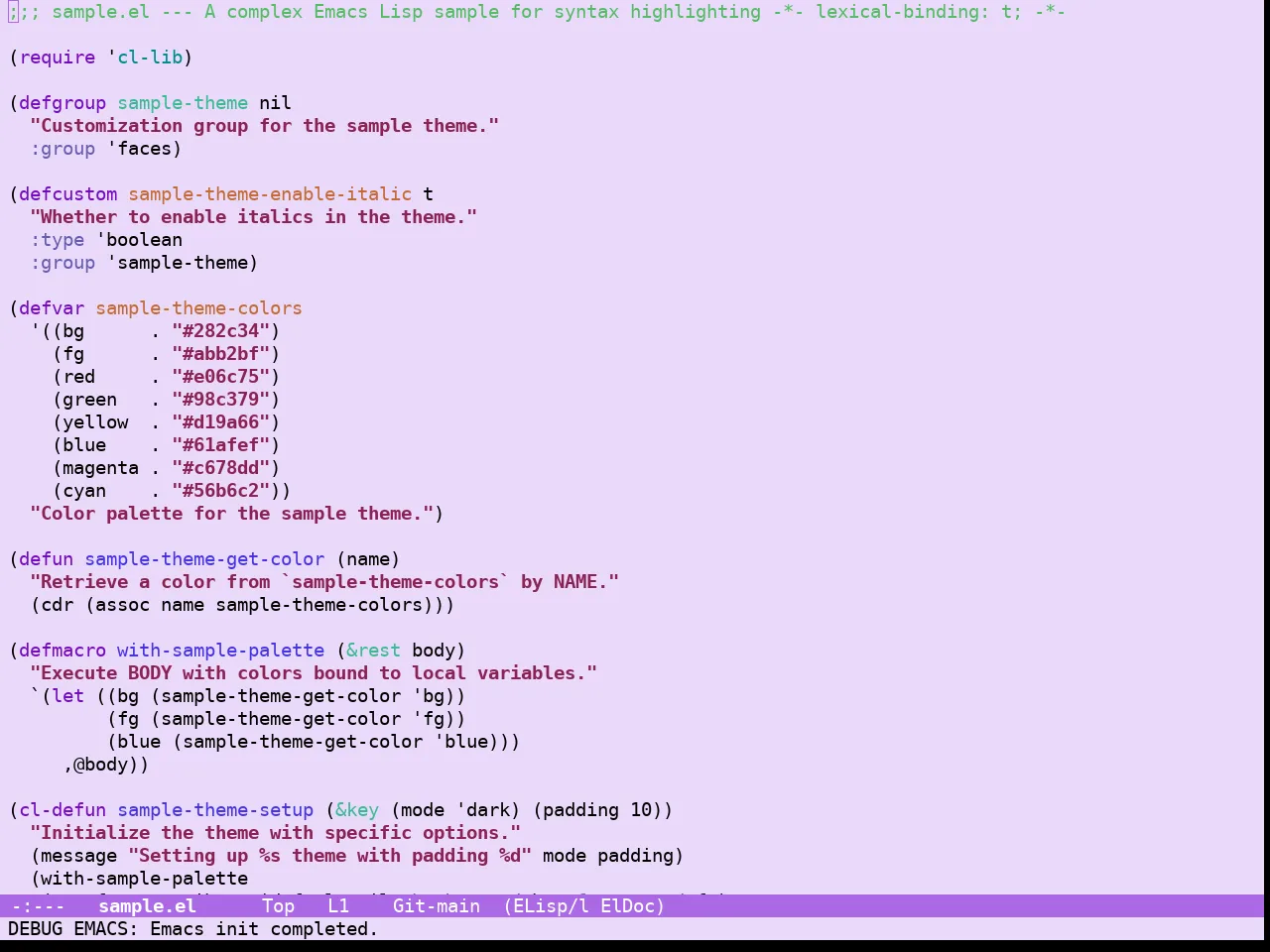
Task: Click the 'defcustom' keyword
Action: point(68,194)
